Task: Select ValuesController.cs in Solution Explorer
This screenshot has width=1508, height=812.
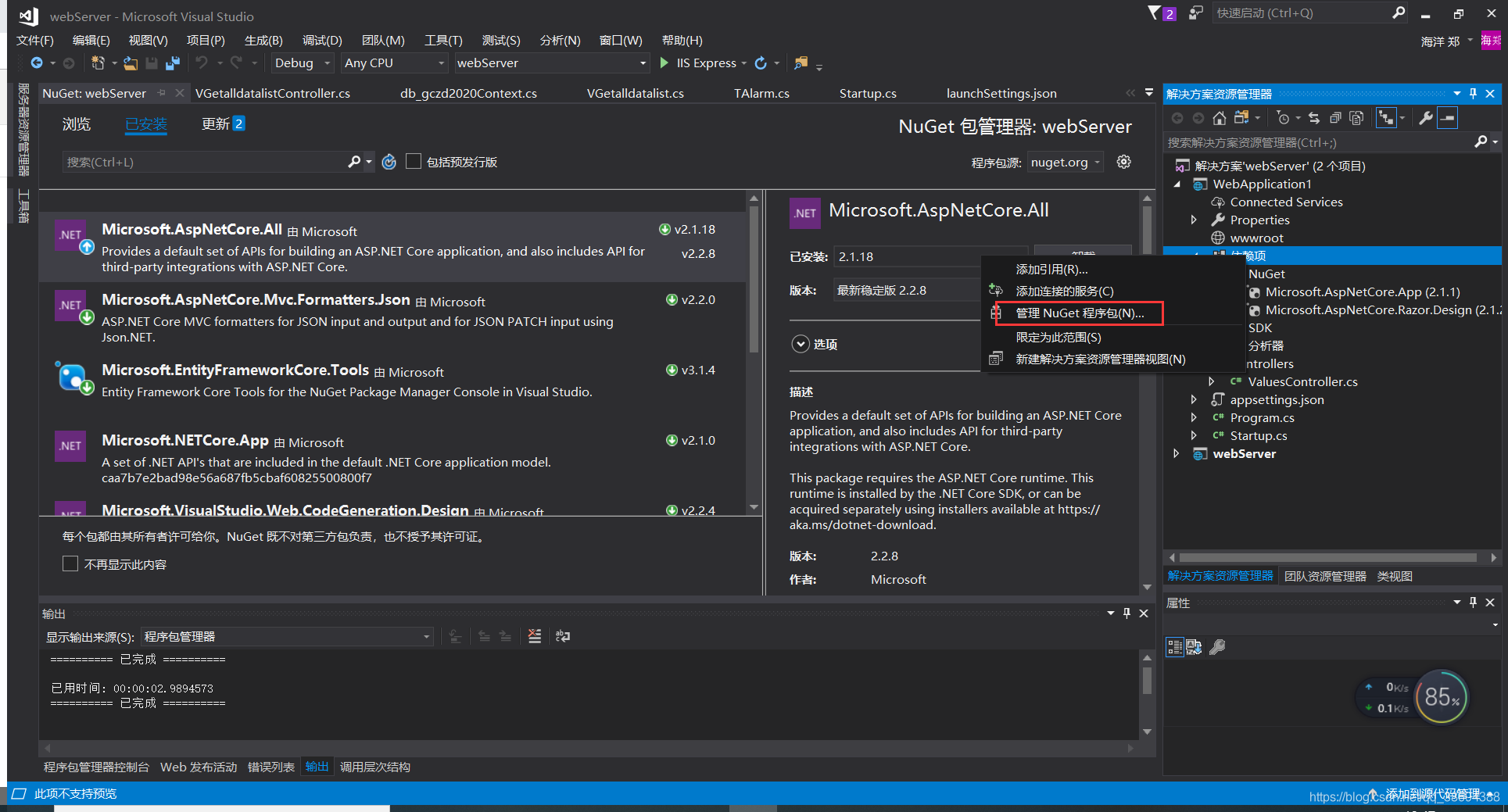Action: coord(1302,381)
